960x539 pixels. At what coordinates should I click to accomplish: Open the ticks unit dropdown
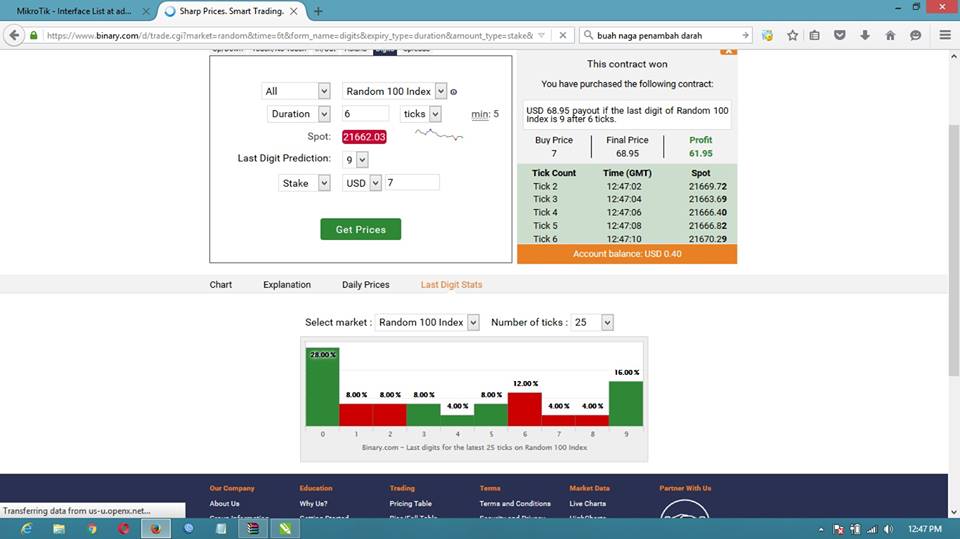point(421,114)
